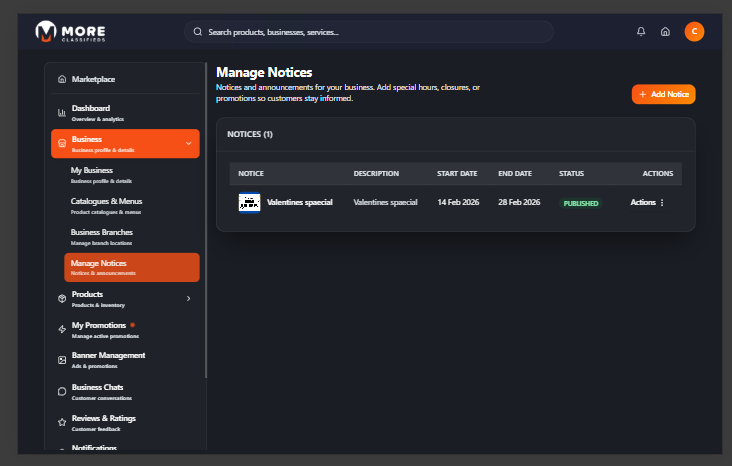Click the Banner Management image icon
The width and height of the screenshot is (732, 466).
[62, 359]
